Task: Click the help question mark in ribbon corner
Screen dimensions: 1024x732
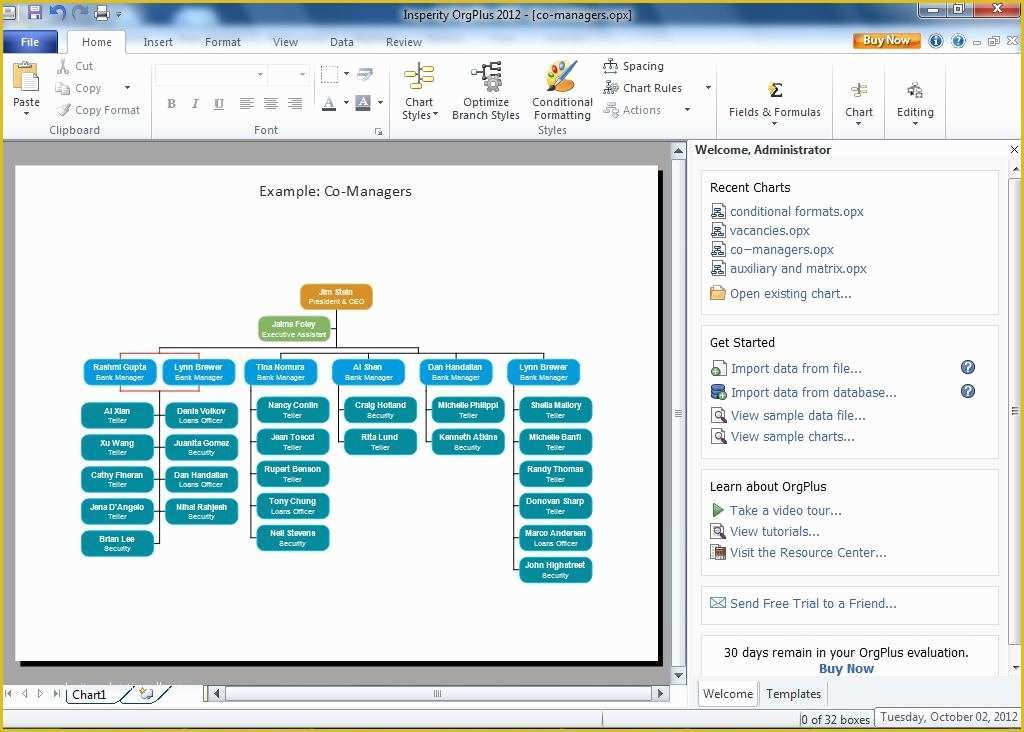Action: coord(958,40)
